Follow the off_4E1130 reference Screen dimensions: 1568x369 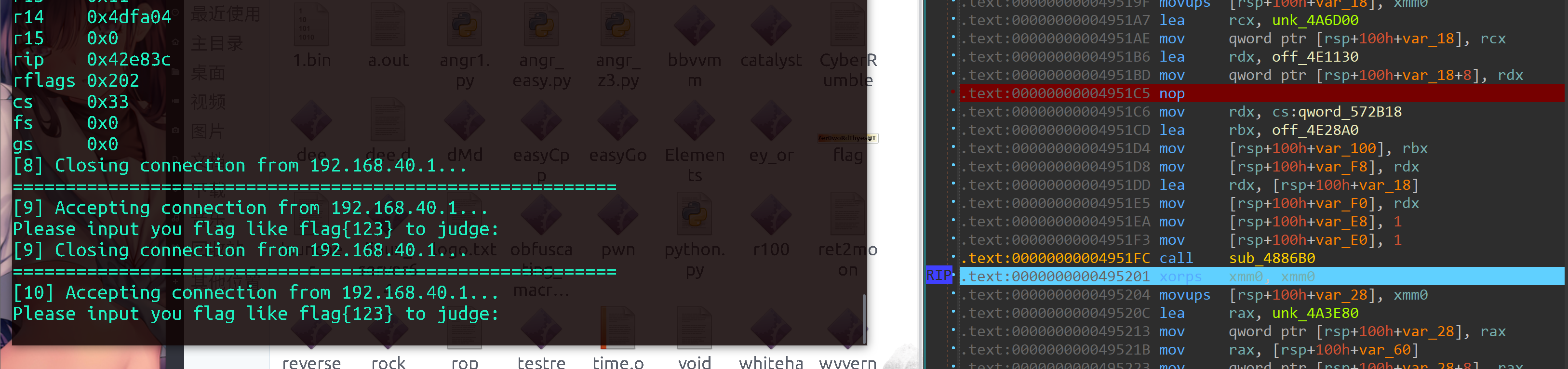pos(1315,57)
